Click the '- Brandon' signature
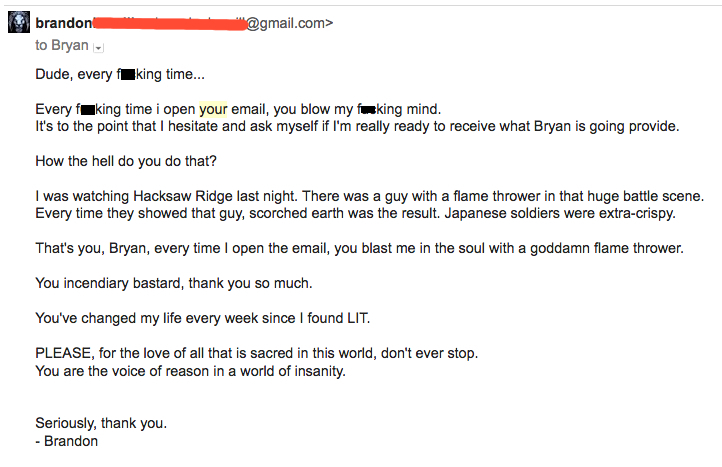This screenshot has height=467, width=722. [x=66, y=441]
